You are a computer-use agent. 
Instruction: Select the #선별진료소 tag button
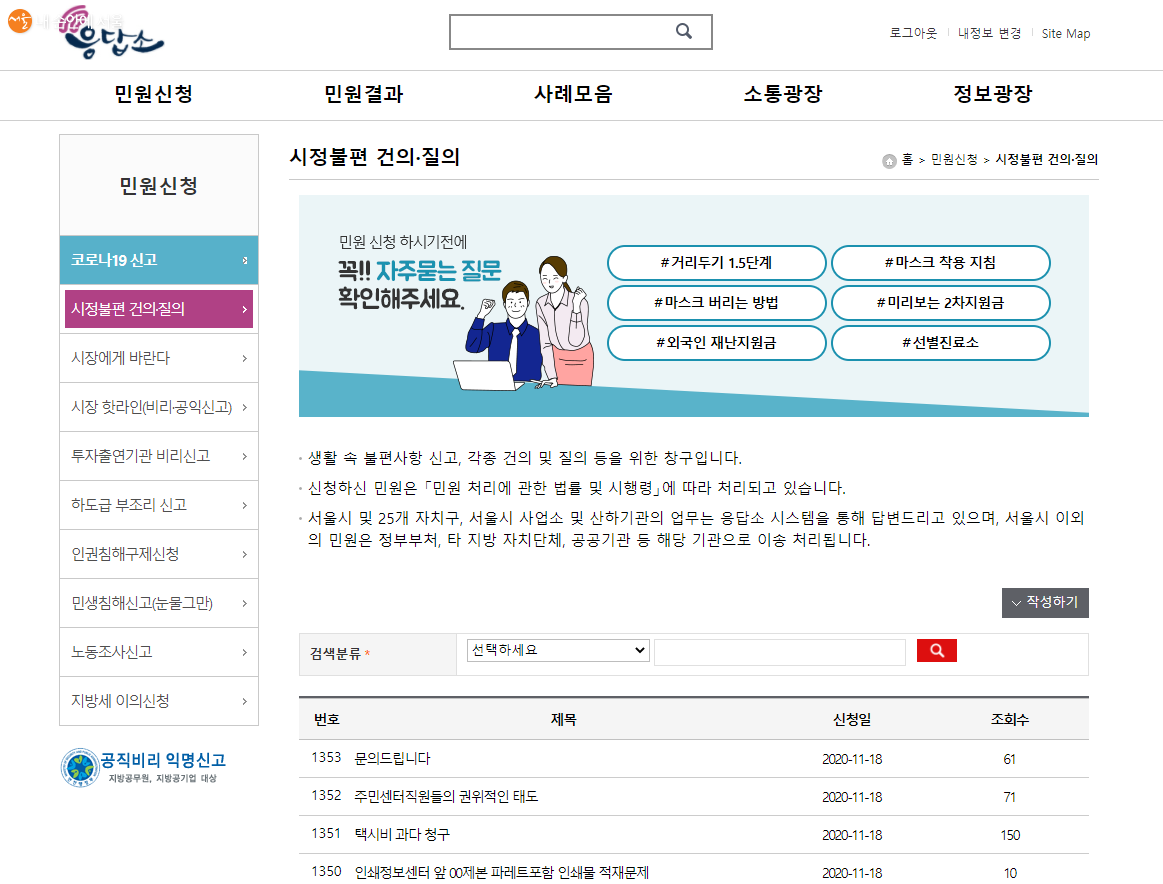pyautogui.click(x=940, y=343)
